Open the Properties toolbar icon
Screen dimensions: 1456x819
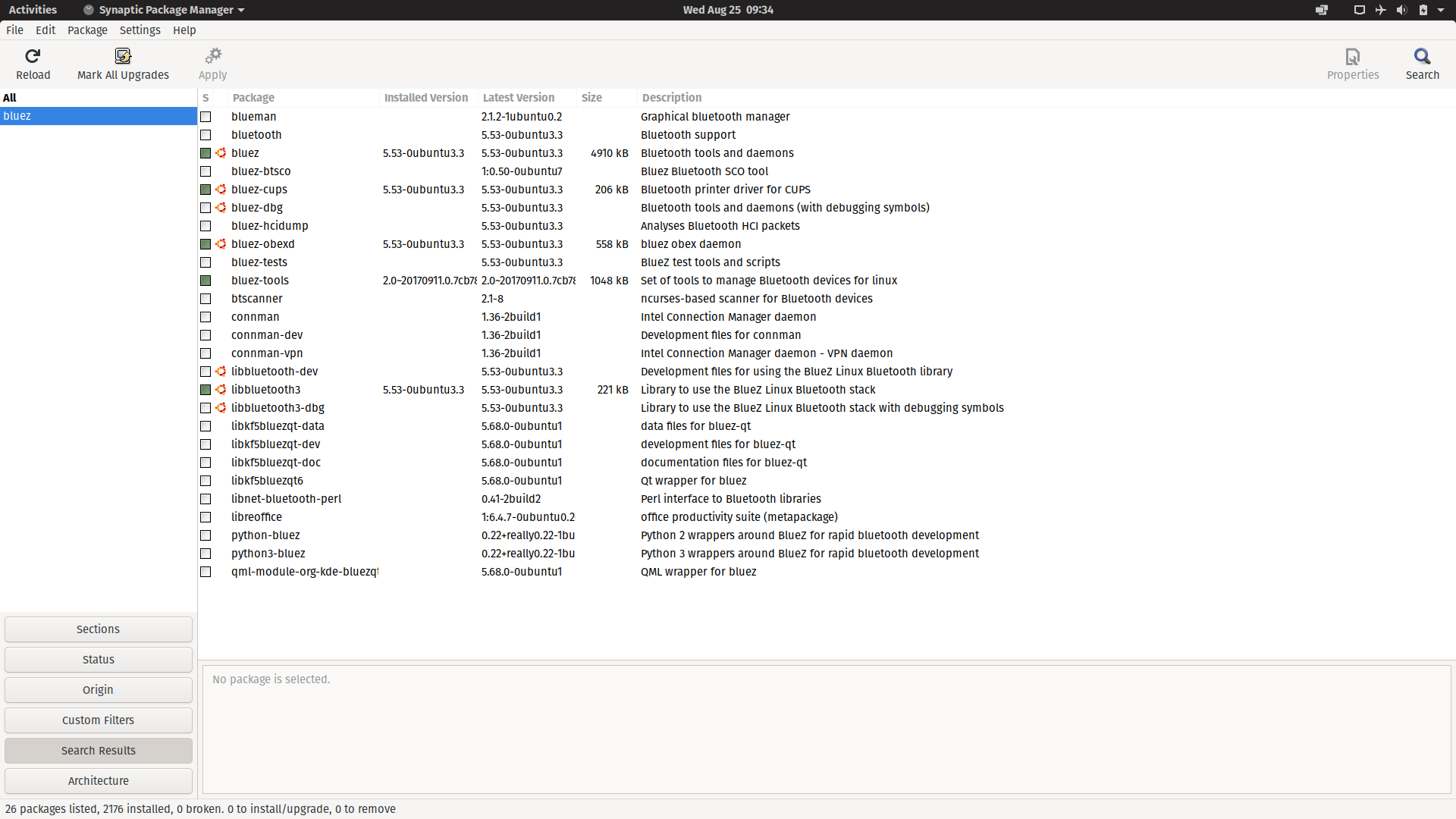pos(1353,56)
